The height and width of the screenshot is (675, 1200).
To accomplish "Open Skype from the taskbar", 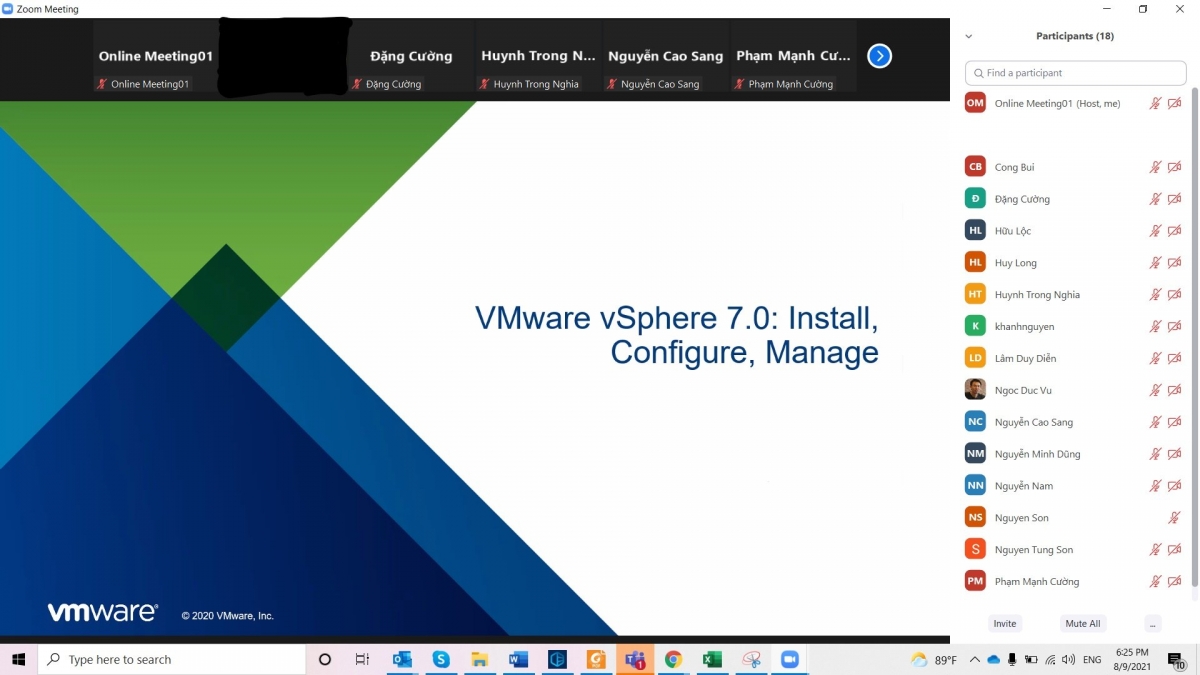I will pos(441,659).
